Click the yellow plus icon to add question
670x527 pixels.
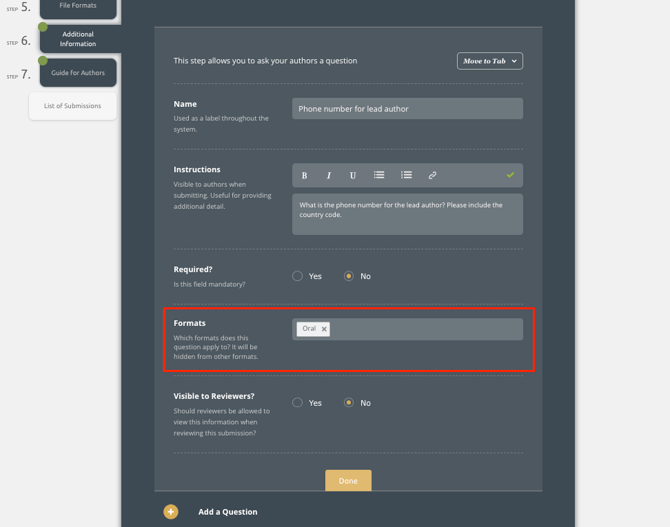click(x=171, y=512)
